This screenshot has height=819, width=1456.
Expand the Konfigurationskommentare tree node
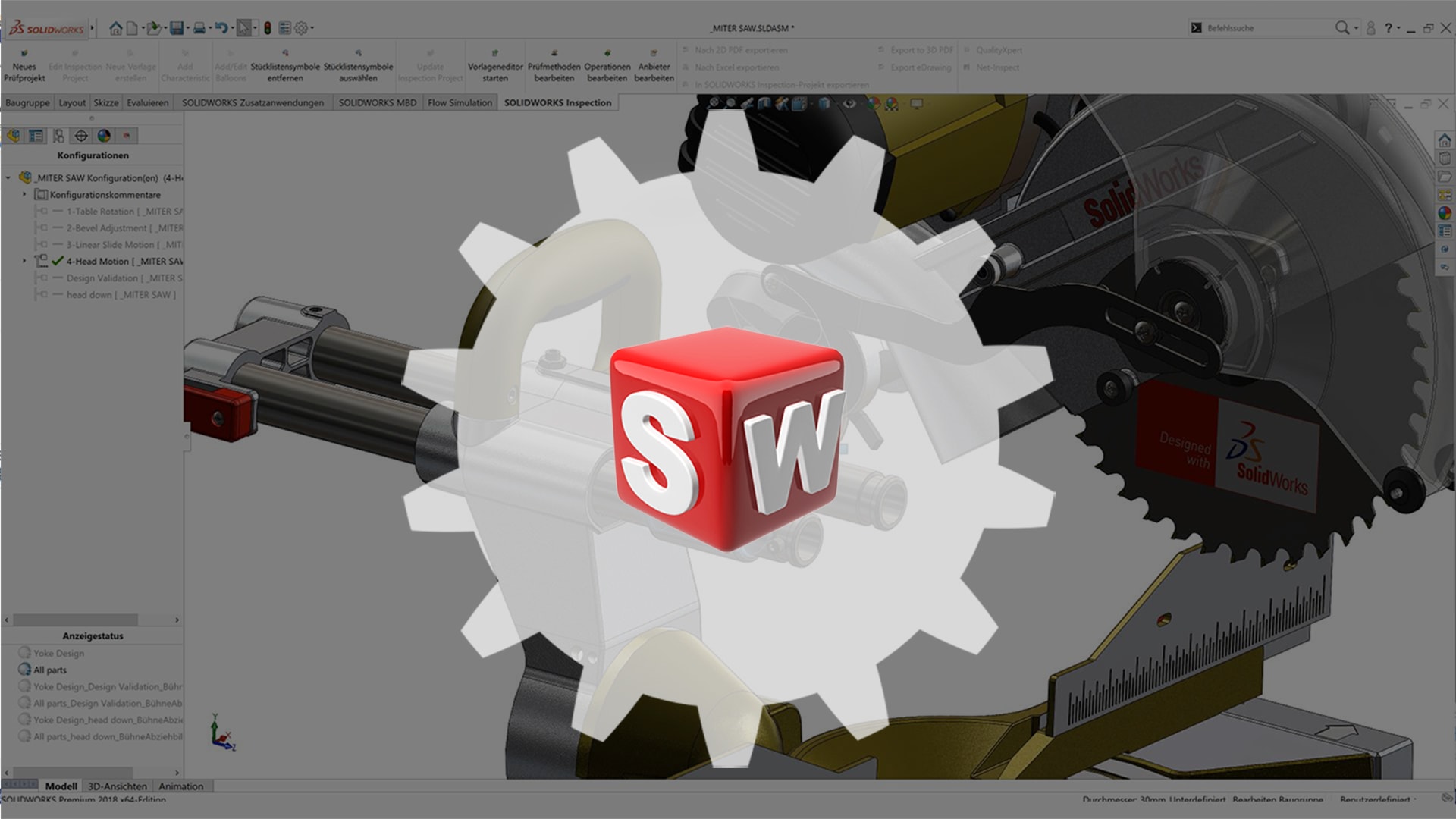tap(25, 194)
